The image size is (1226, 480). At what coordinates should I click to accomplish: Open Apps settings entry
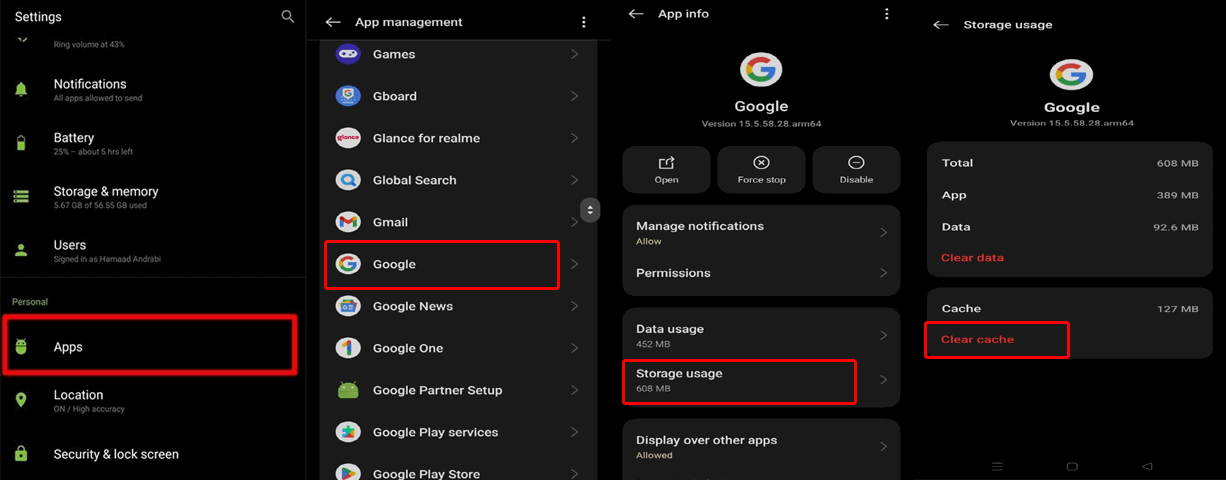click(150, 346)
